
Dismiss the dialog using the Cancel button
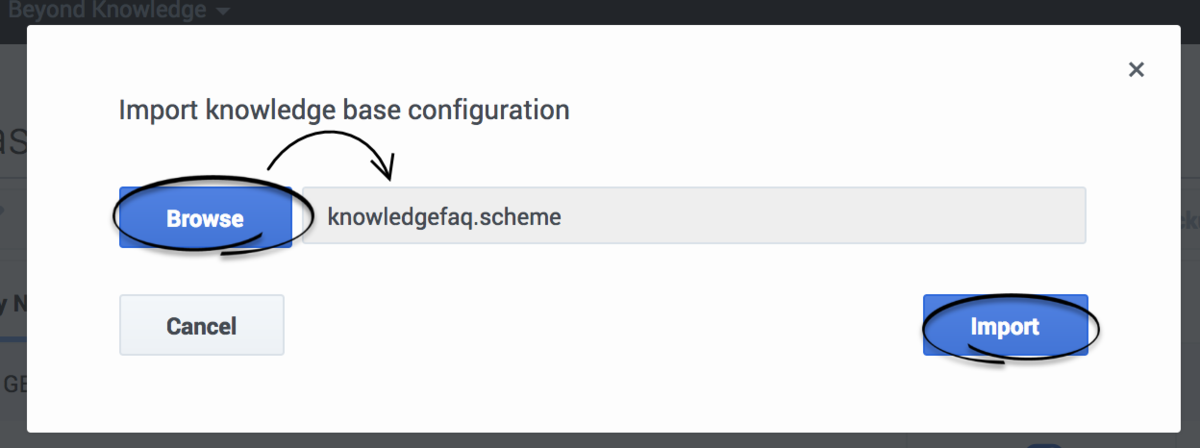(201, 325)
